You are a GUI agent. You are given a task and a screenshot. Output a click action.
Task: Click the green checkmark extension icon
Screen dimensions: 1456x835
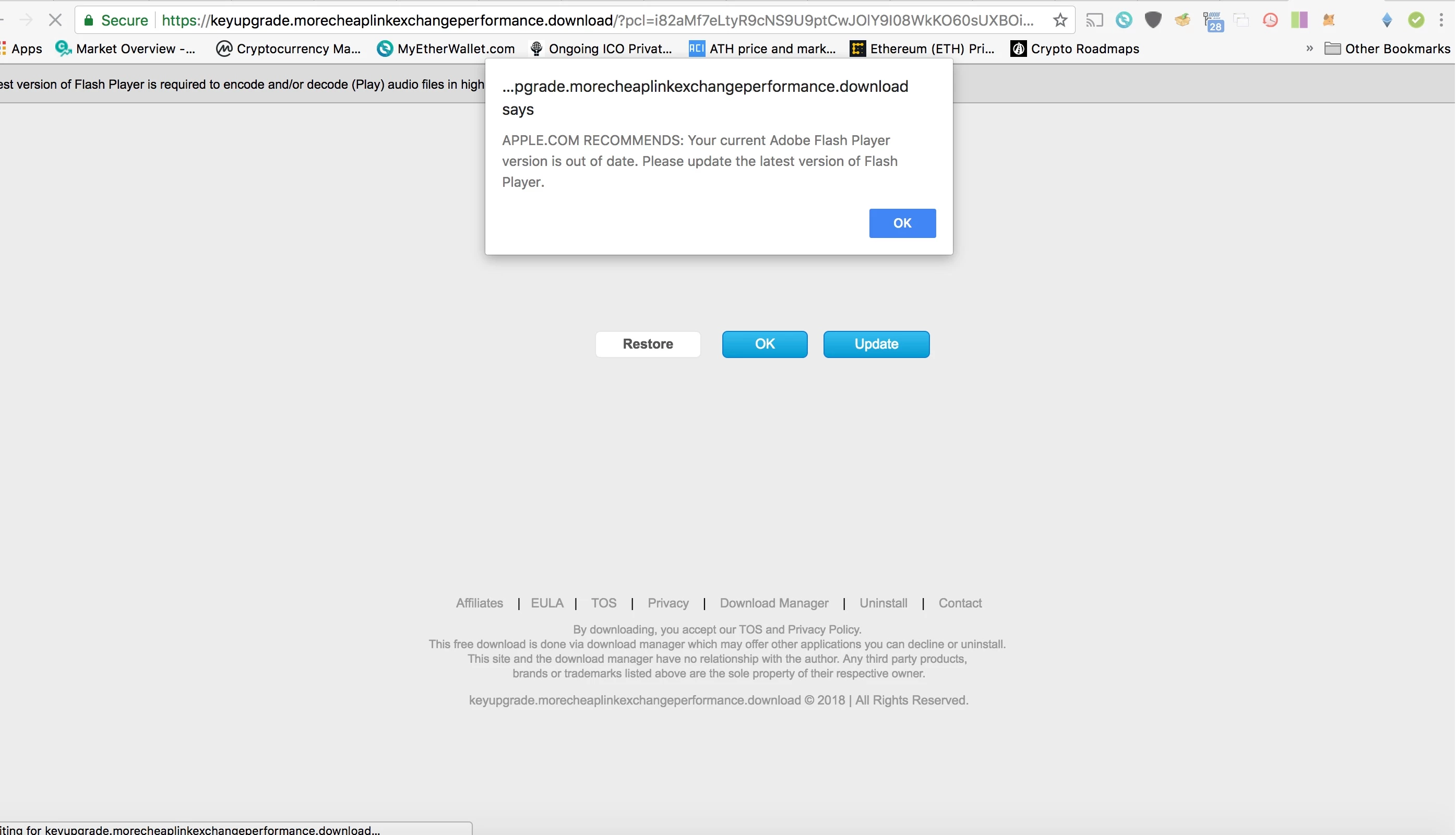pyautogui.click(x=1416, y=21)
